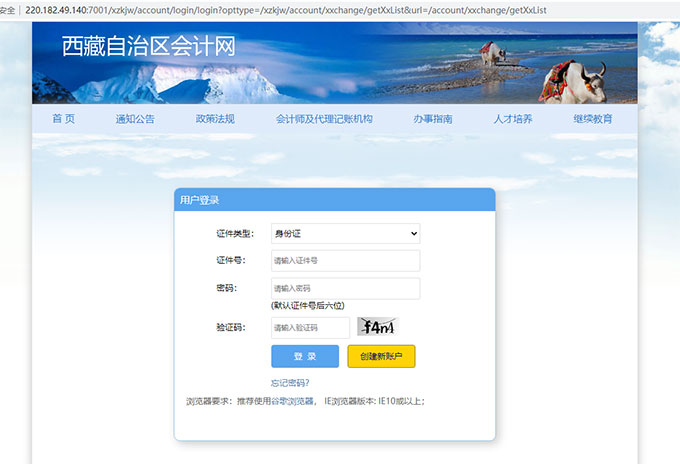Click into the 密码 password field
The image size is (680, 464).
click(345, 288)
